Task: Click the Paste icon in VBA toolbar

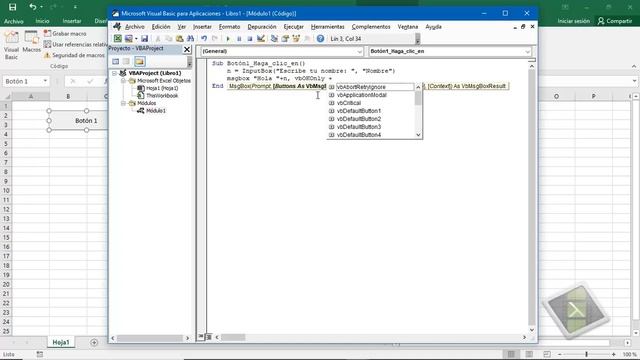Action: coord(179,38)
